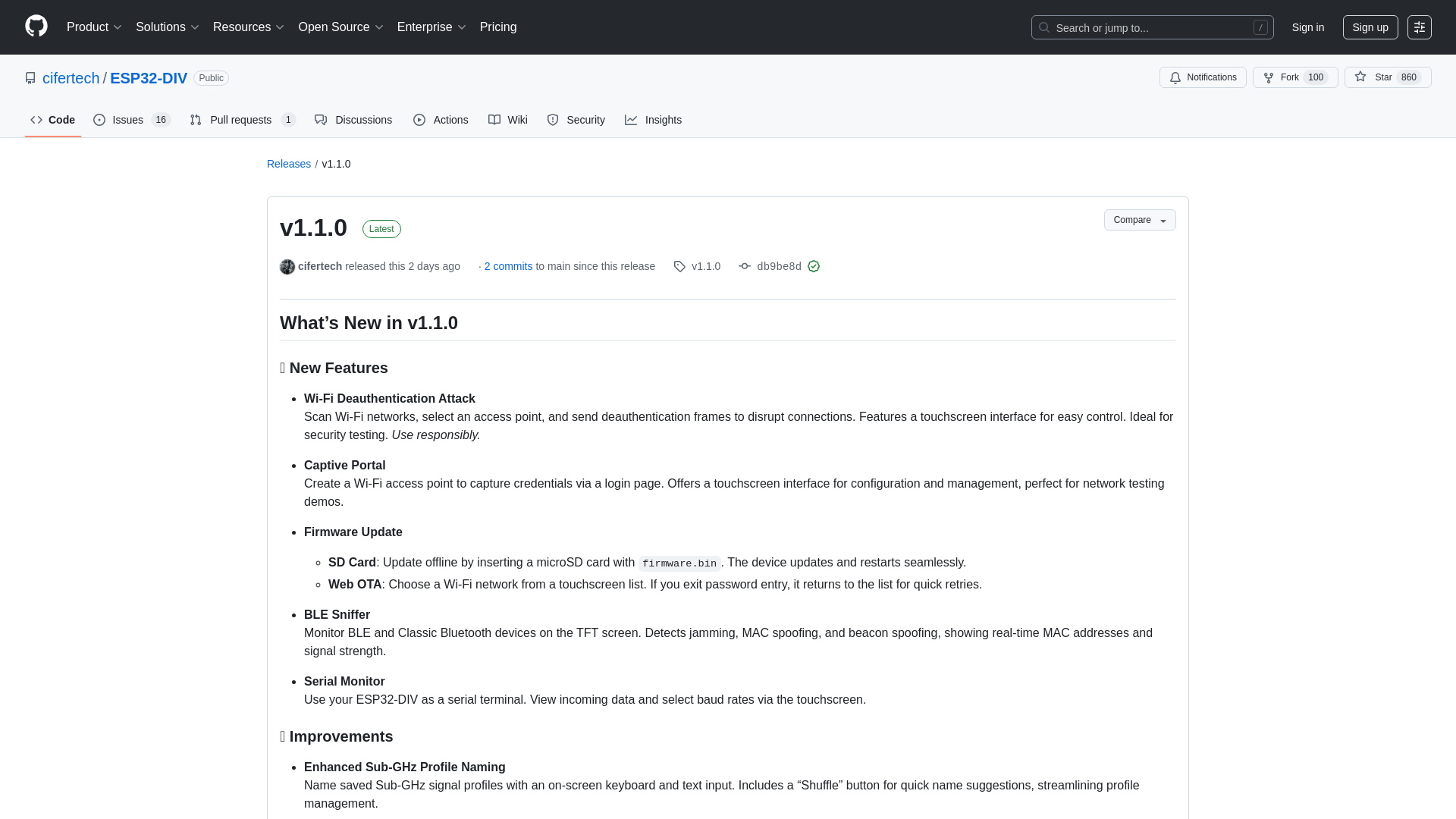Switch to the Wiki tab
1456x819 pixels.
tap(508, 120)
